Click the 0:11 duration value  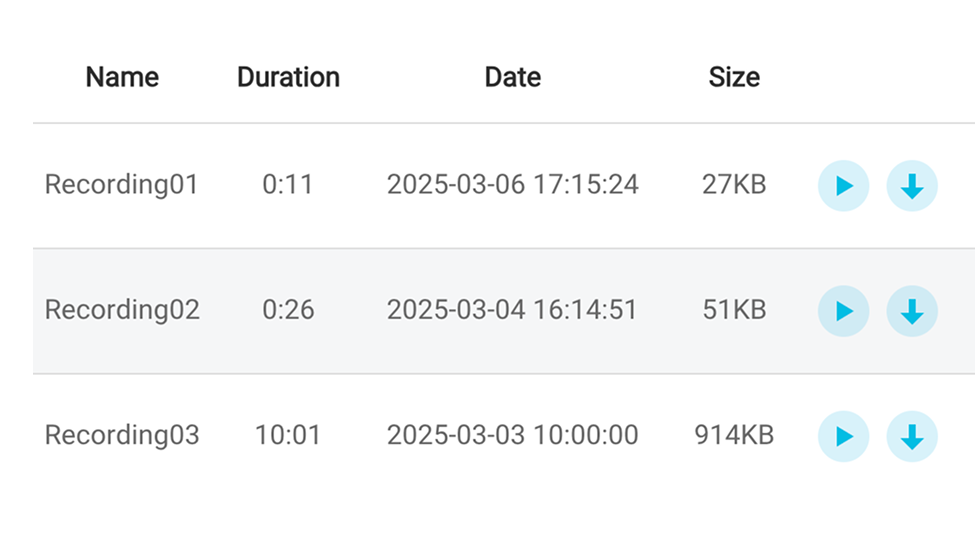[288, 185]
